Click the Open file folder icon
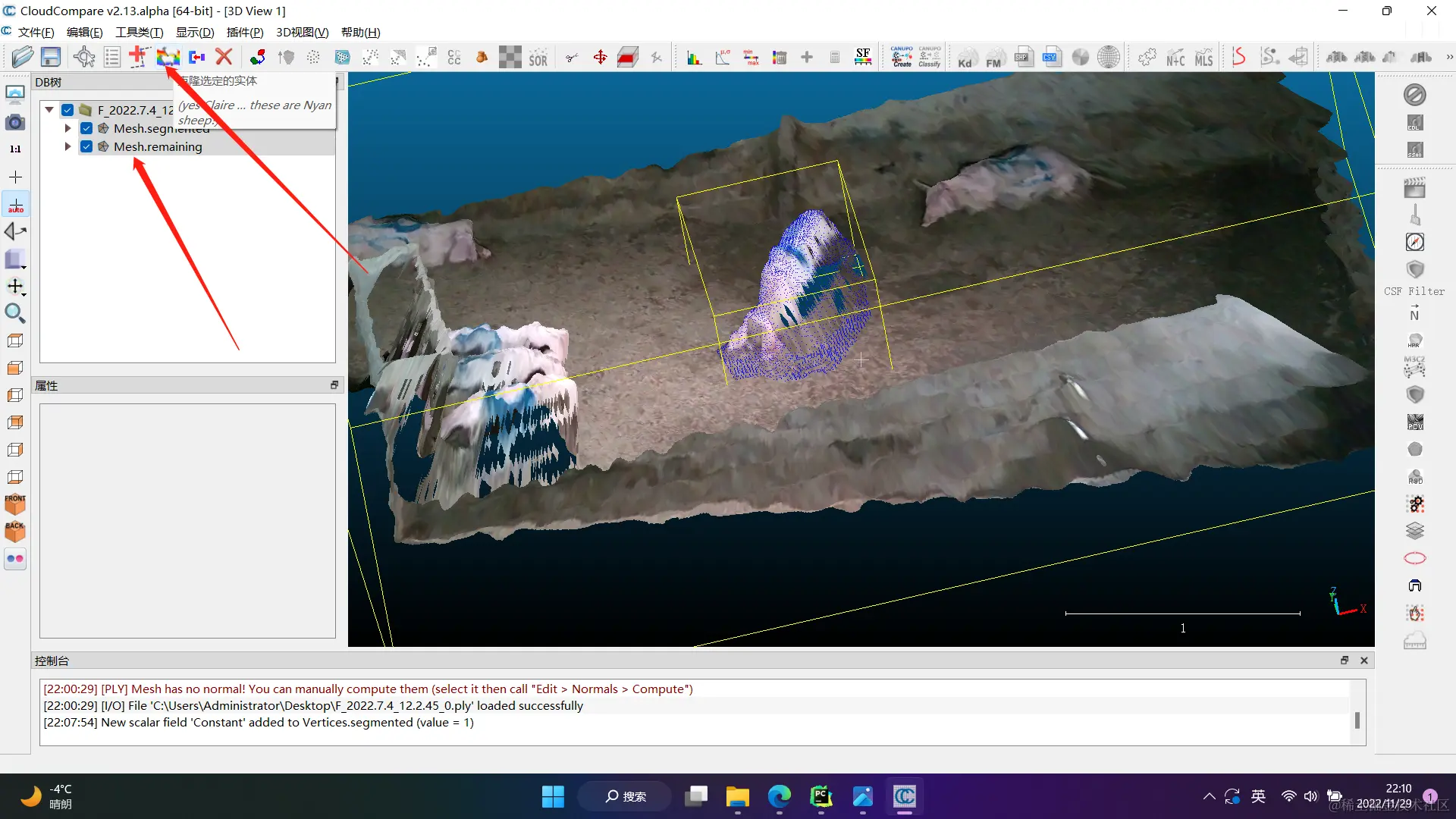Image resolution: width=1456 pixels, height=819 pixels. 22,57
